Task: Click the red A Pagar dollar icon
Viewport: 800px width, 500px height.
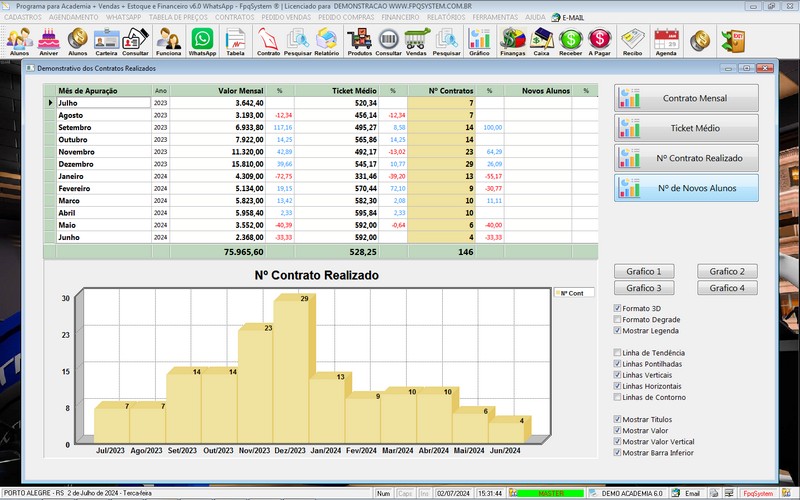Action: [599, 41]
